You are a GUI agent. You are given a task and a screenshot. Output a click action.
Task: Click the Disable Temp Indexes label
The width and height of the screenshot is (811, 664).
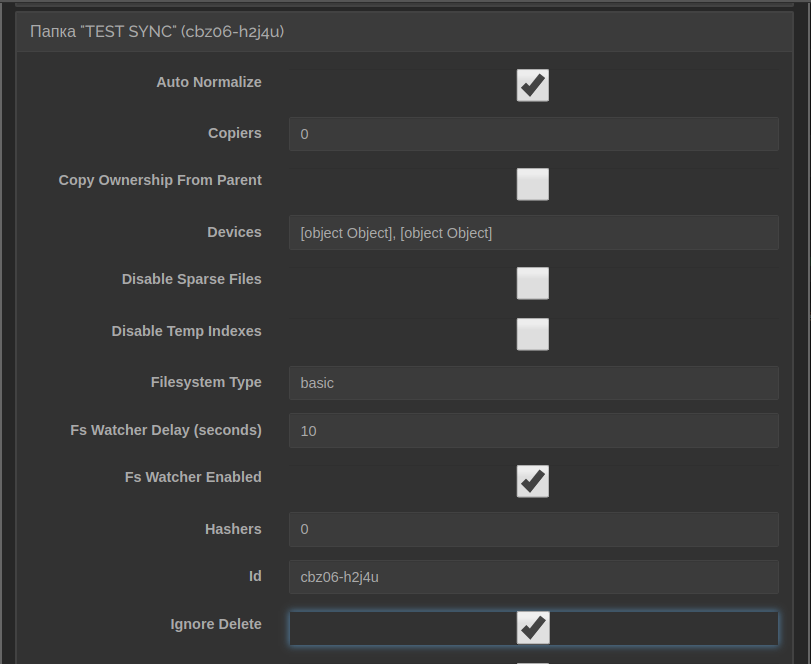[x=187, y=331]
